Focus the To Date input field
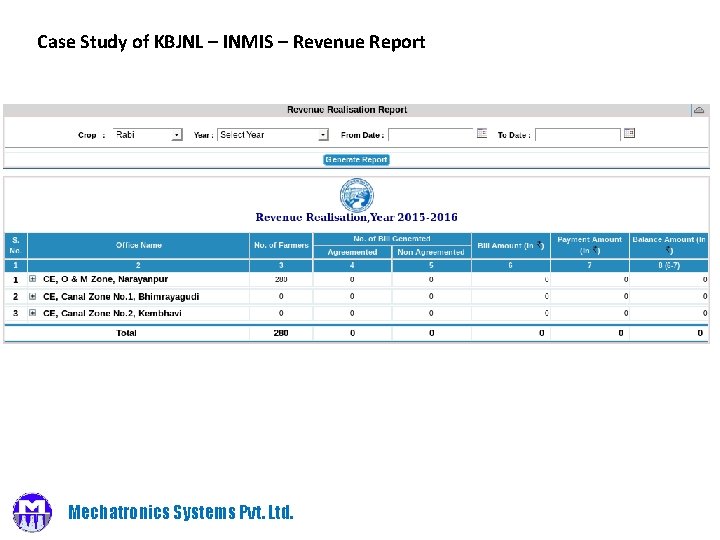Viewport: 720px width, 540px height. coord(578,135)
